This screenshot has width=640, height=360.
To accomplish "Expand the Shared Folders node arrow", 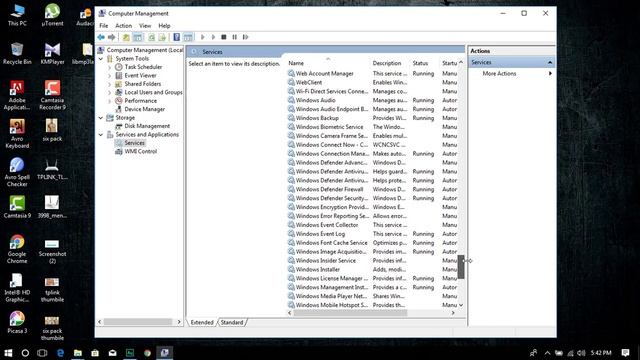I will pos(109,84).
